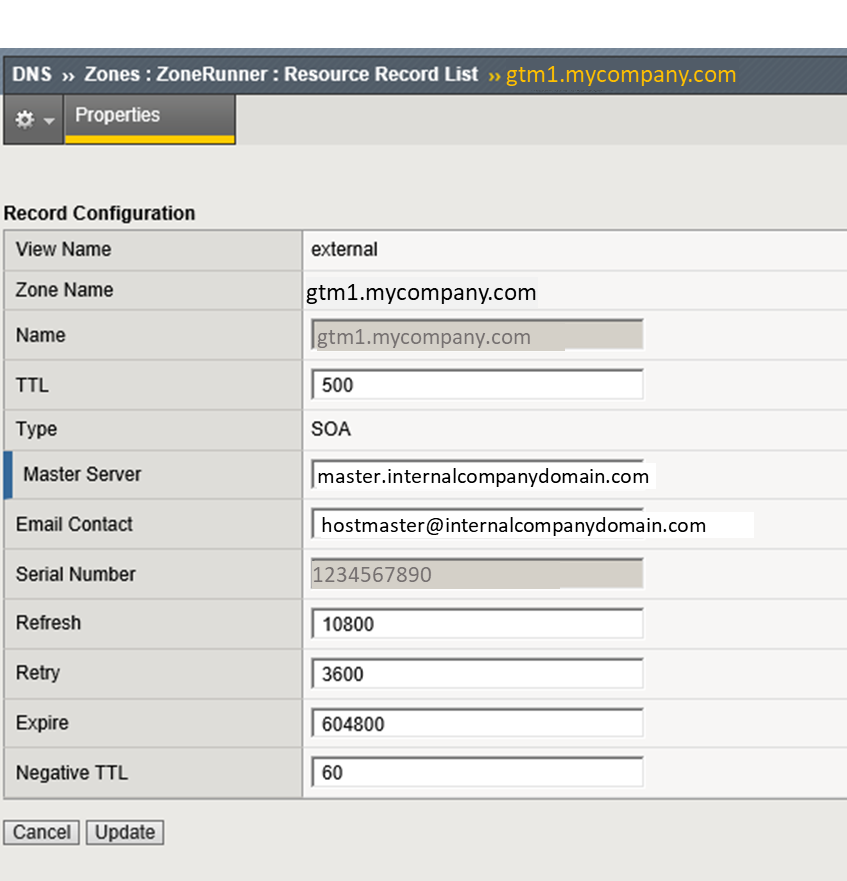Viewport: 847px width, 881px height.
Task: Click the disabled Name field
Action: coord(476,336)
